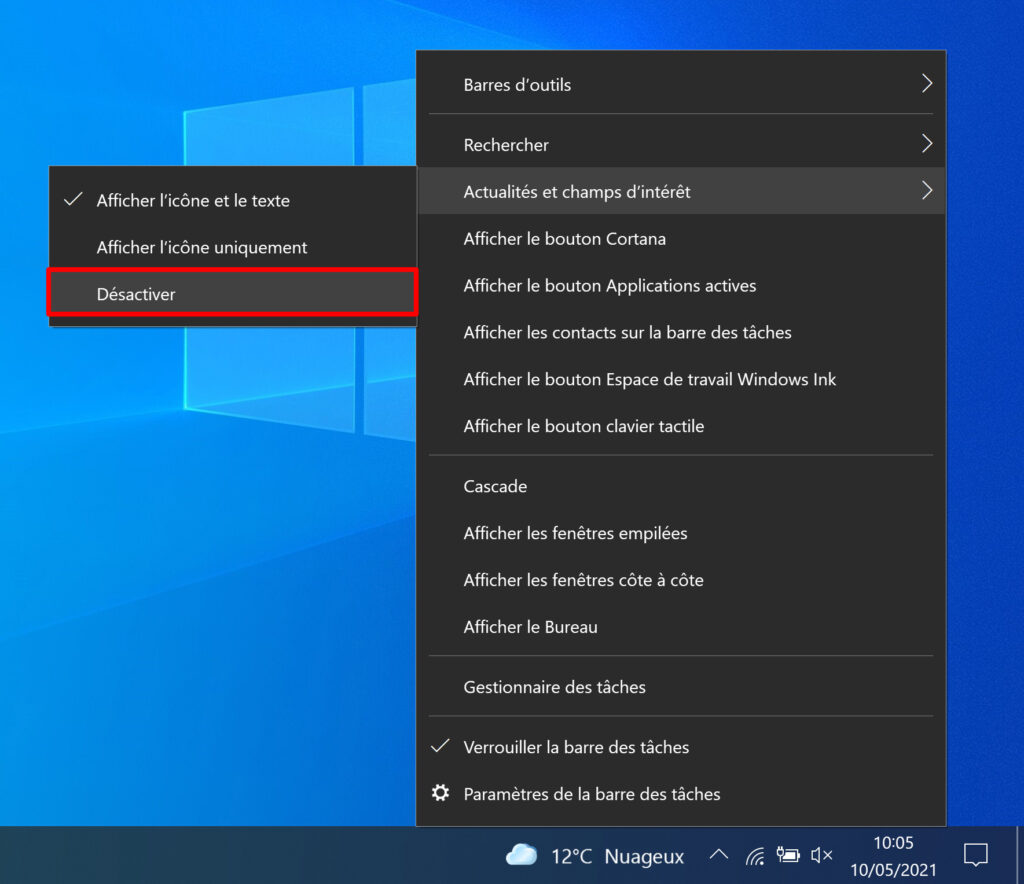Open the Barres d'outils menu entry
1024x884 pixels.
(680, 85)
